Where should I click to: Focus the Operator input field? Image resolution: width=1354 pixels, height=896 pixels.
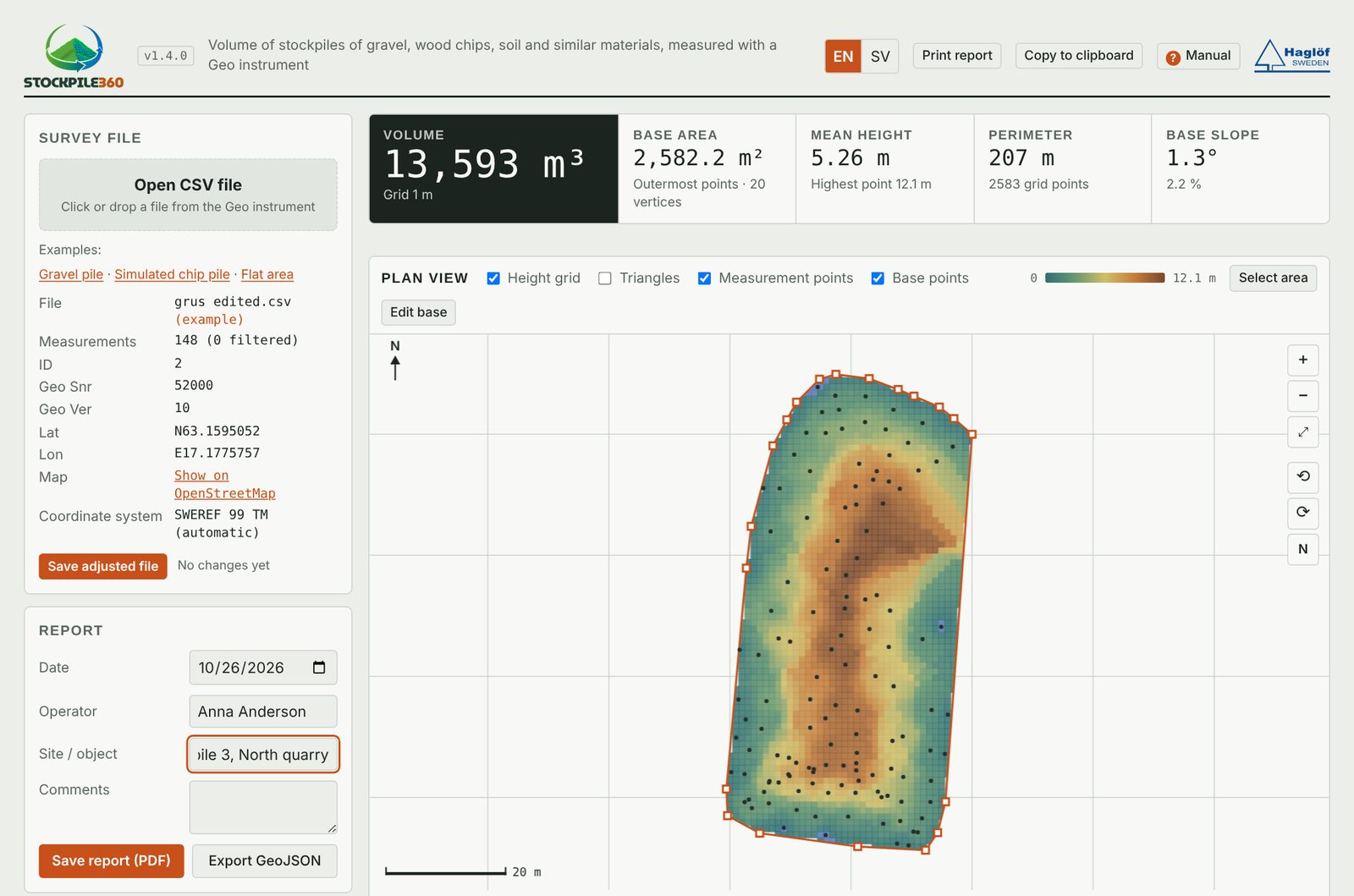(x=263, y=712)
